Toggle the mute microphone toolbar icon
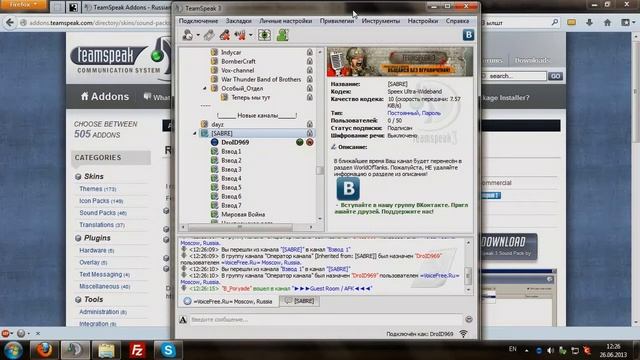 pos(224,36)
